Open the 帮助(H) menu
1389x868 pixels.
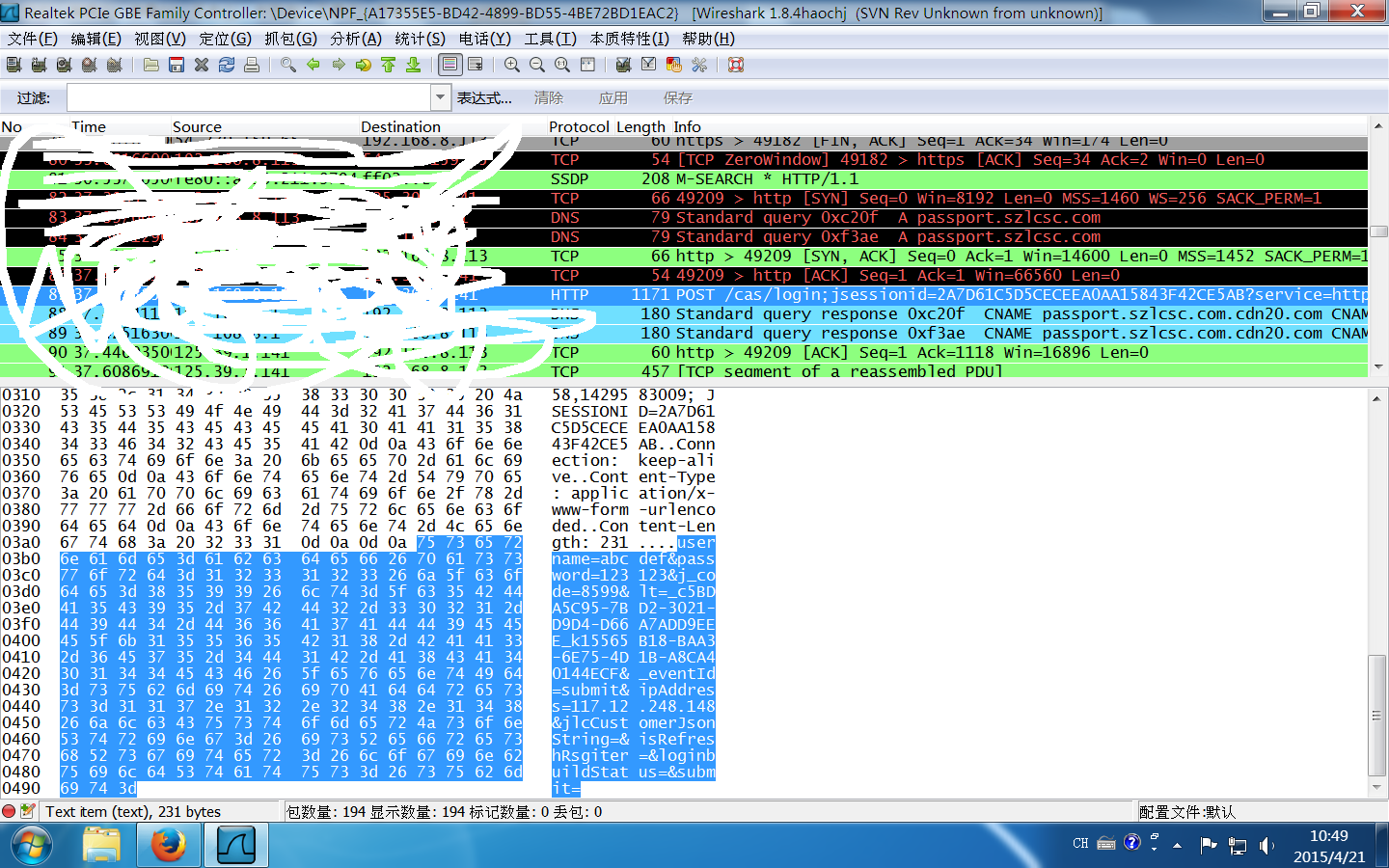tap(709, 39)
